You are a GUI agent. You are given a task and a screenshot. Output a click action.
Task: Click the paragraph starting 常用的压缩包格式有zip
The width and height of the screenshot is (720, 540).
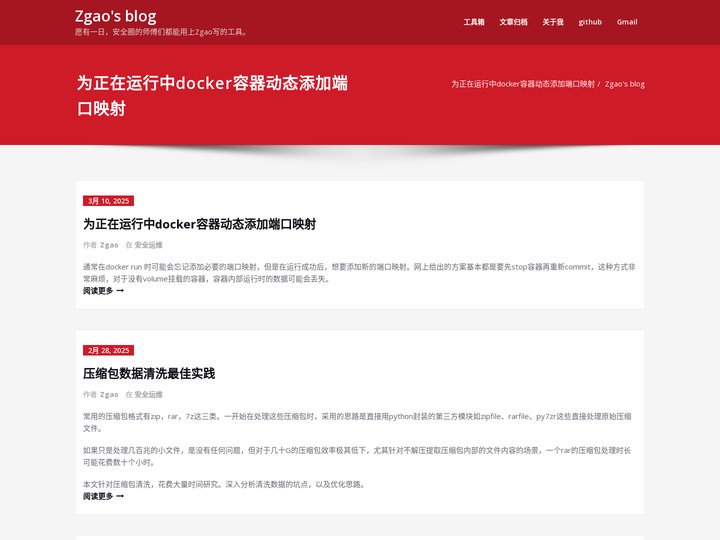coord(357,422)
